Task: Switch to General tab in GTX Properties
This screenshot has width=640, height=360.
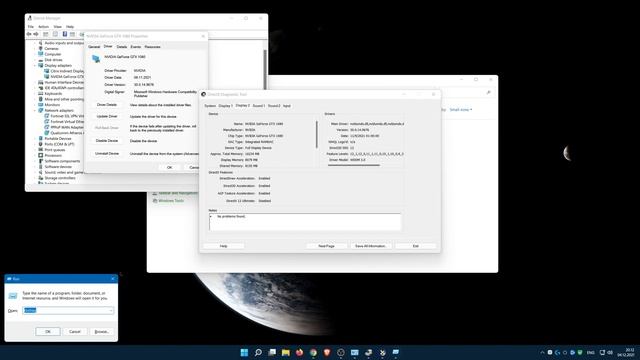Action: point(94,47)
